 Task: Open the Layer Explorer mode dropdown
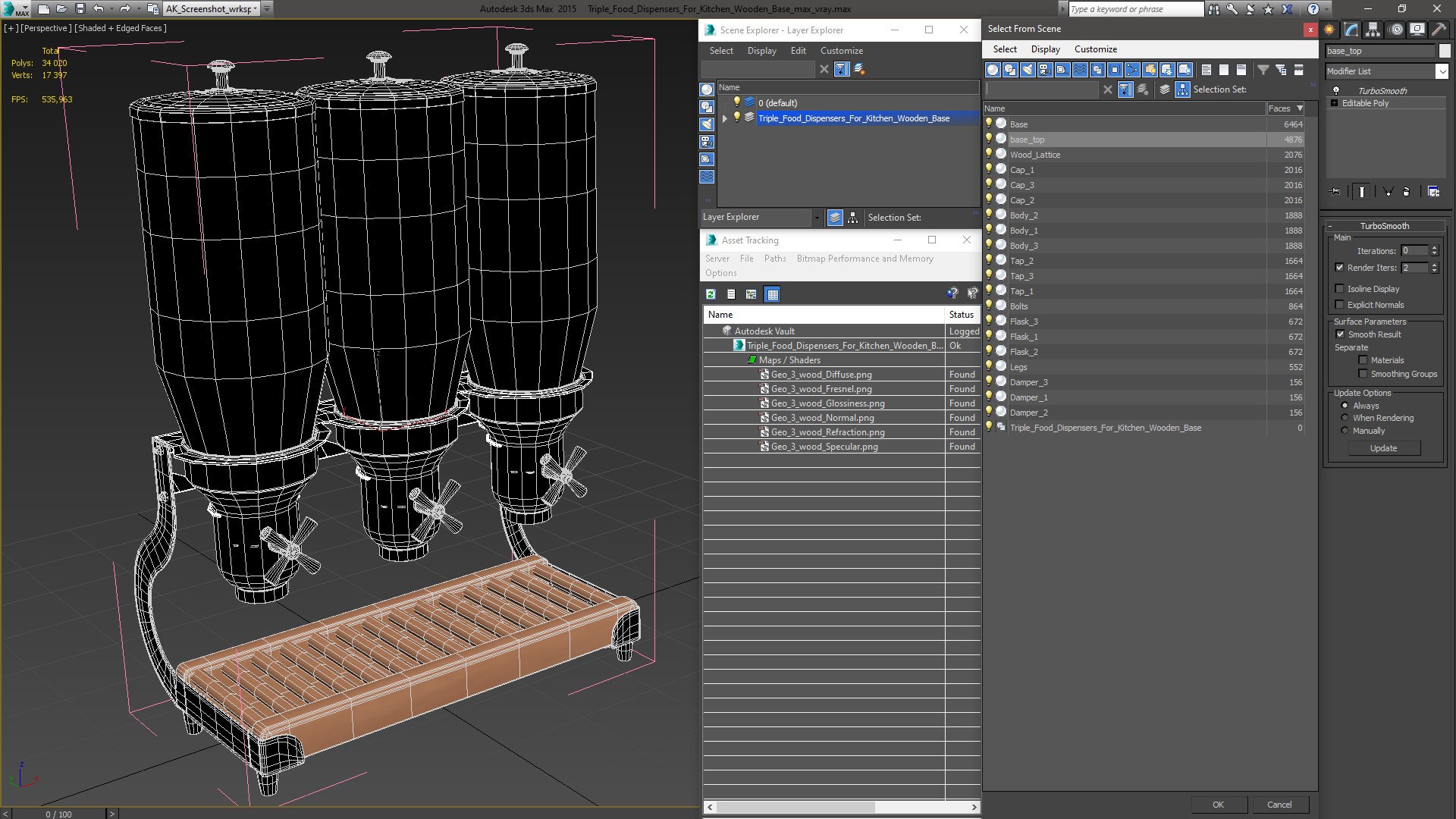tap(817, 218)
